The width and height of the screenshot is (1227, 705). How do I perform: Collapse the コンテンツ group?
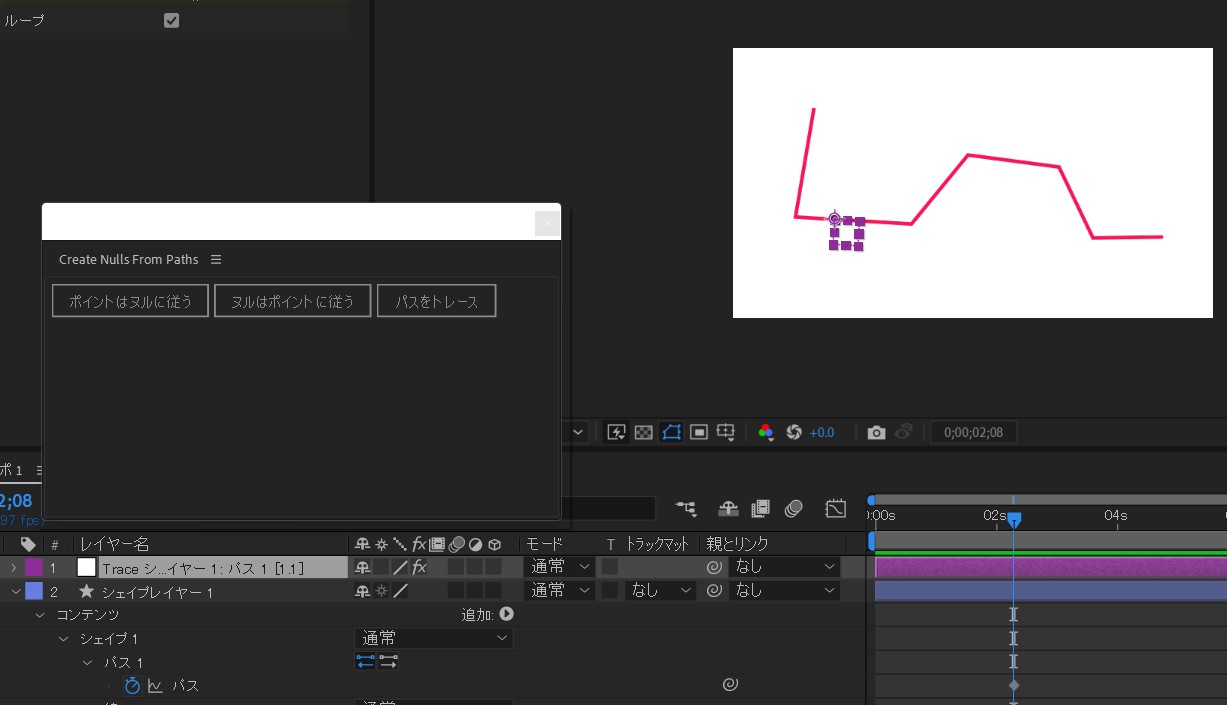(x=41, y=615)
